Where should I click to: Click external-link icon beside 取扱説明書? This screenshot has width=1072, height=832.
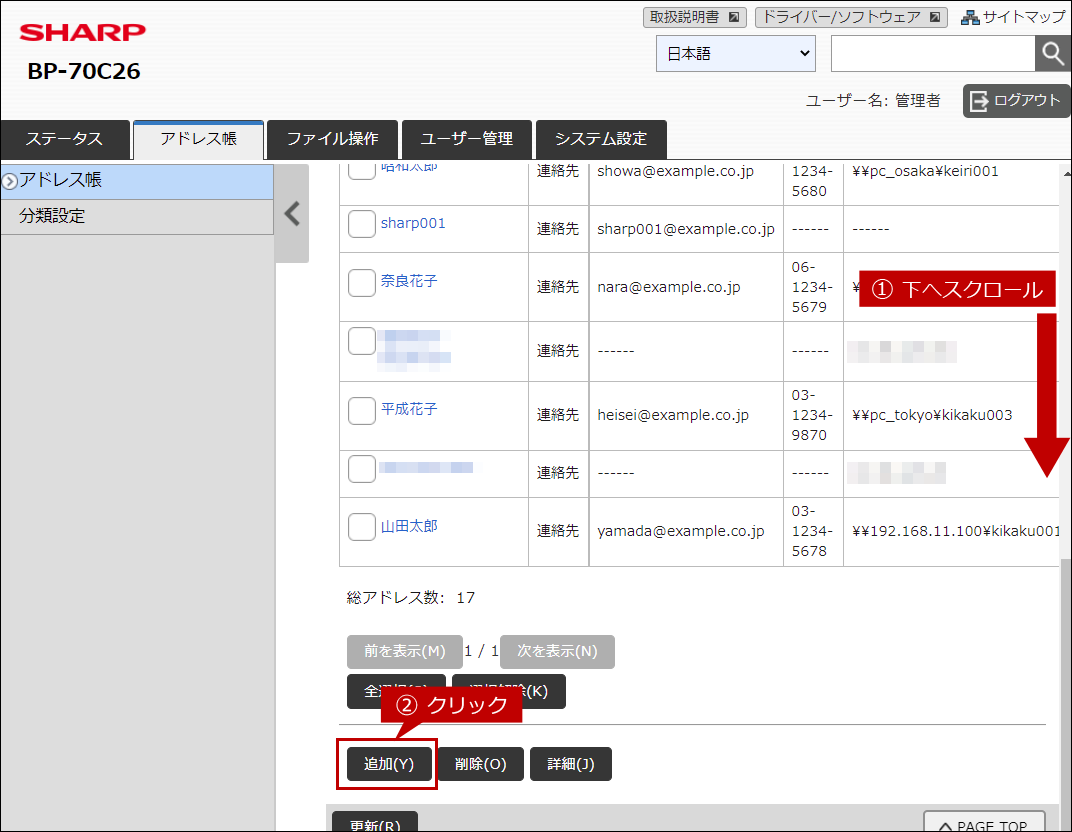pos(734,17)
